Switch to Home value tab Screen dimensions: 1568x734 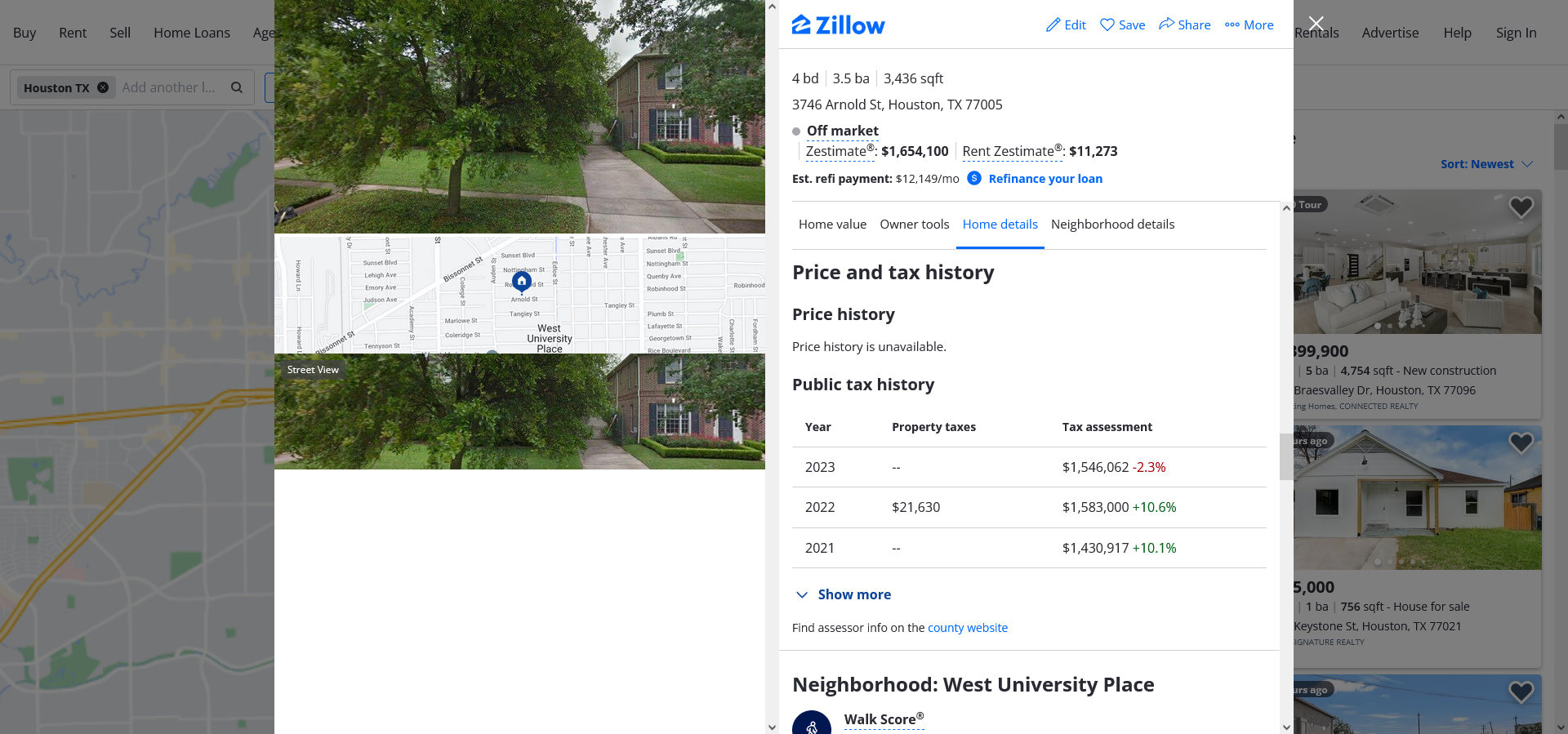pos(832,225)
